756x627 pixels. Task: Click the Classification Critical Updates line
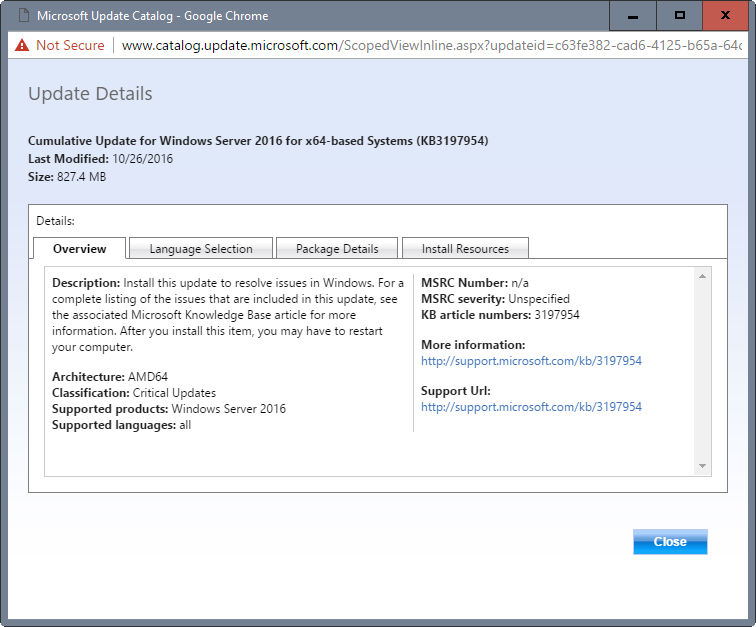(134, 393)
